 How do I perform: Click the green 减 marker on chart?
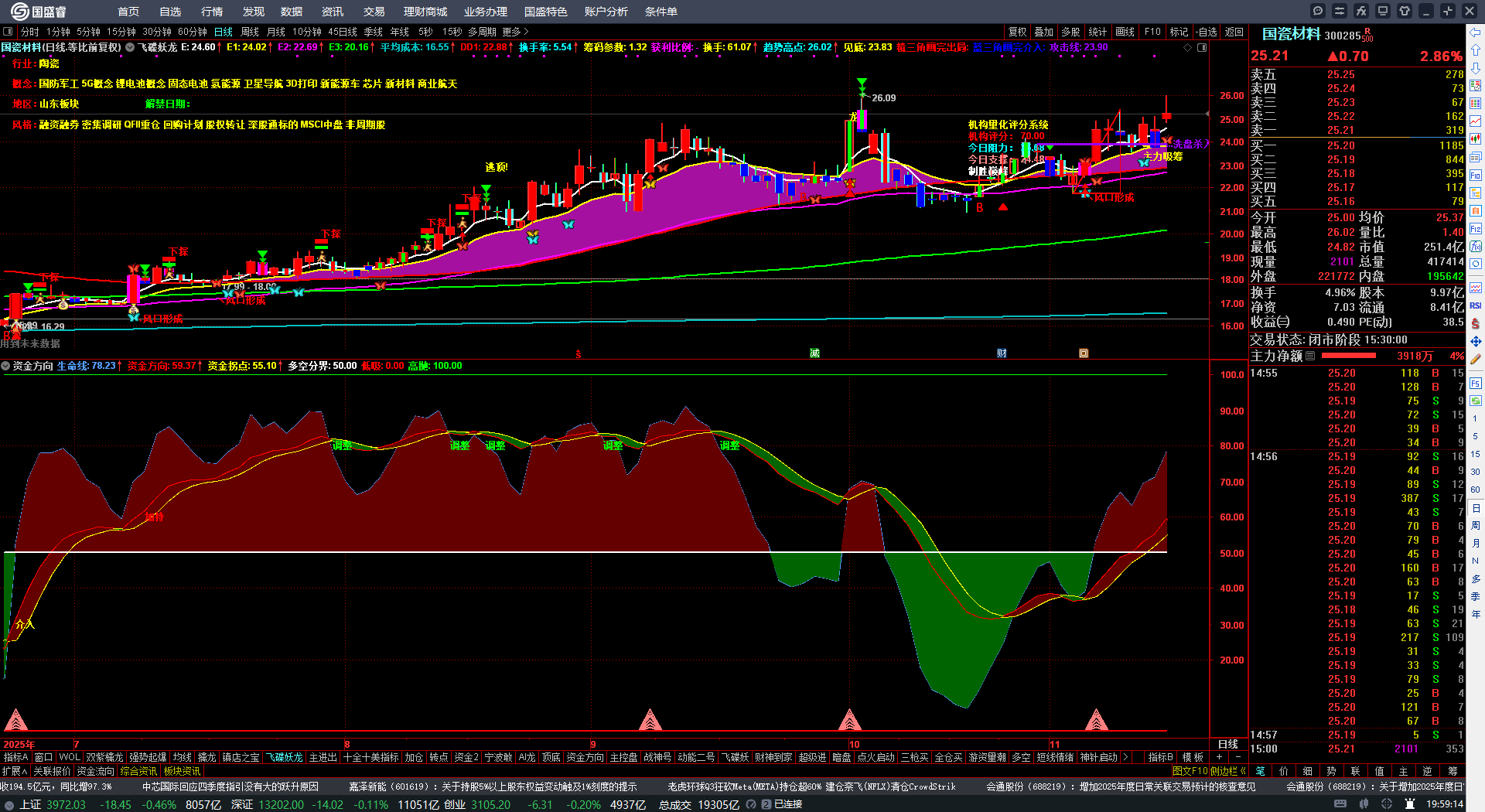coord(814,353)
